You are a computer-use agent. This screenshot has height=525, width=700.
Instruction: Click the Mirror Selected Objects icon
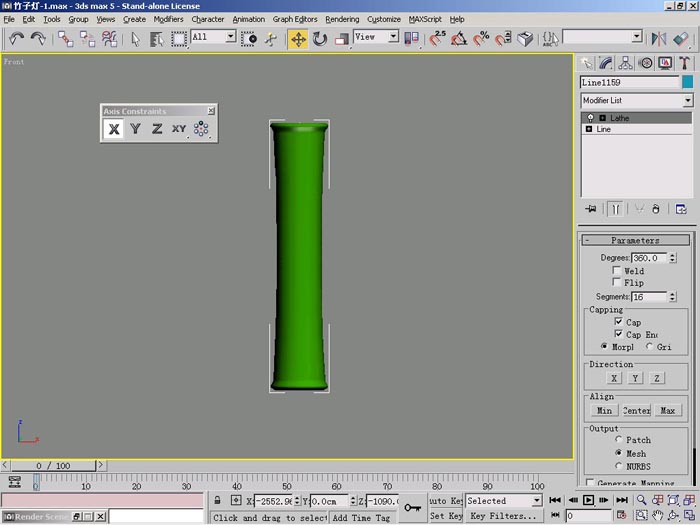click(x=658, y=39)
